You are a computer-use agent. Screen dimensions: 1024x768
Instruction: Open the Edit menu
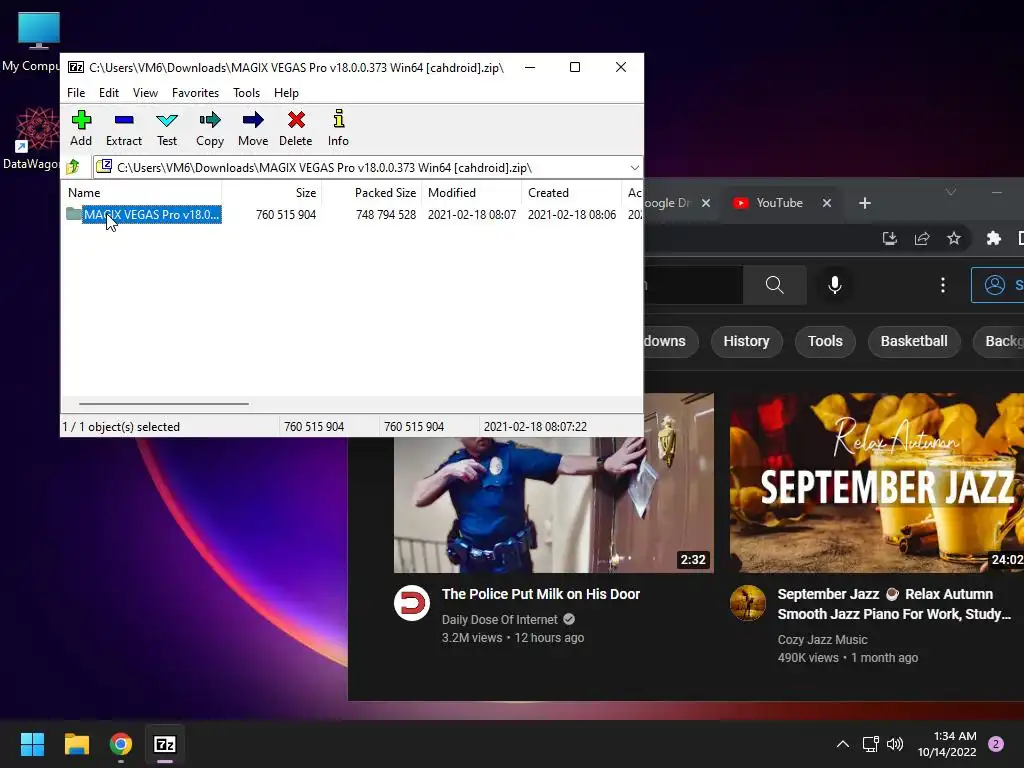(x=108, y=93)
